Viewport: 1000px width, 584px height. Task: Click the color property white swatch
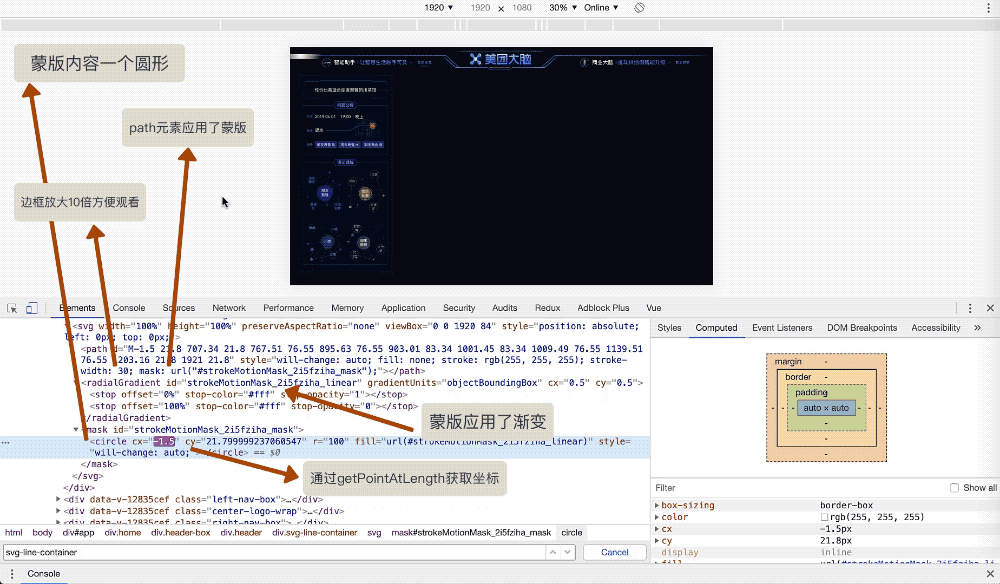(x=824, y=517)
